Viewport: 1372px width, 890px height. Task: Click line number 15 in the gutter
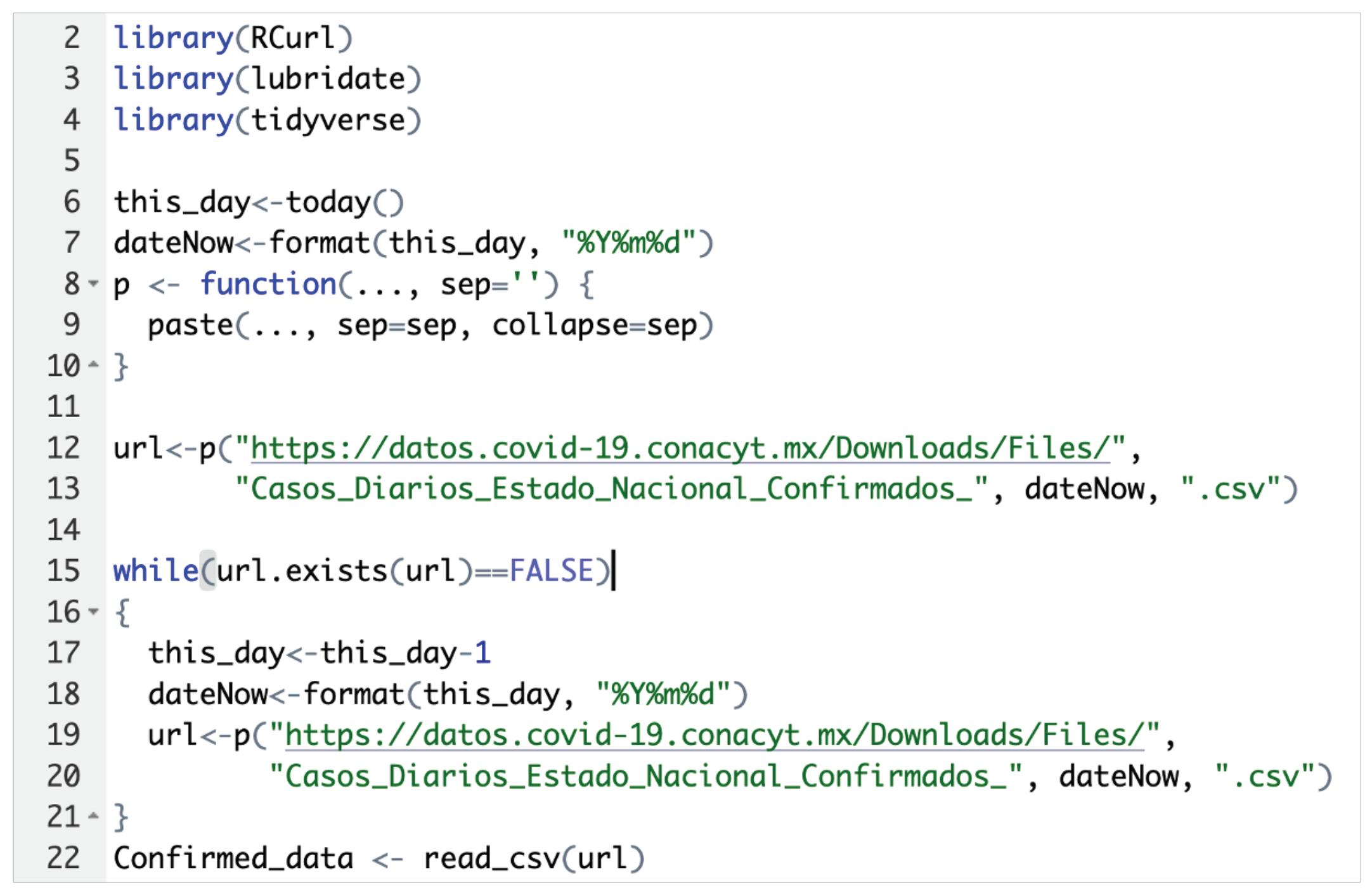[63, 571]
